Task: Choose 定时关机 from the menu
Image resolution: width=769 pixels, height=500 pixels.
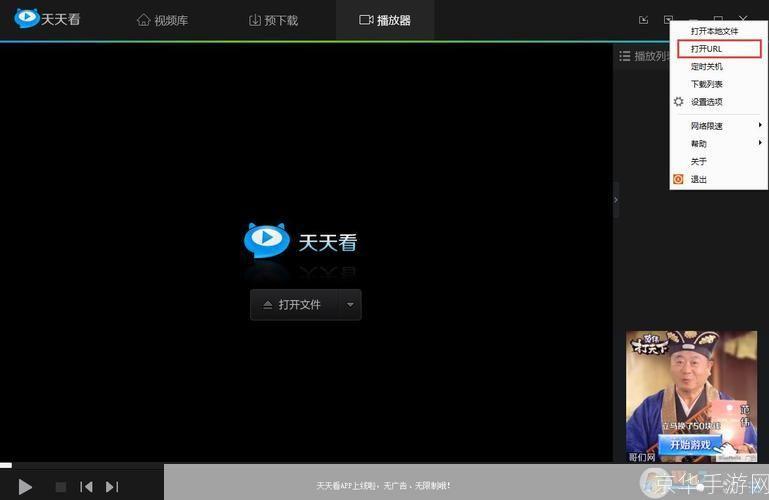Action: tap(706, 67)
